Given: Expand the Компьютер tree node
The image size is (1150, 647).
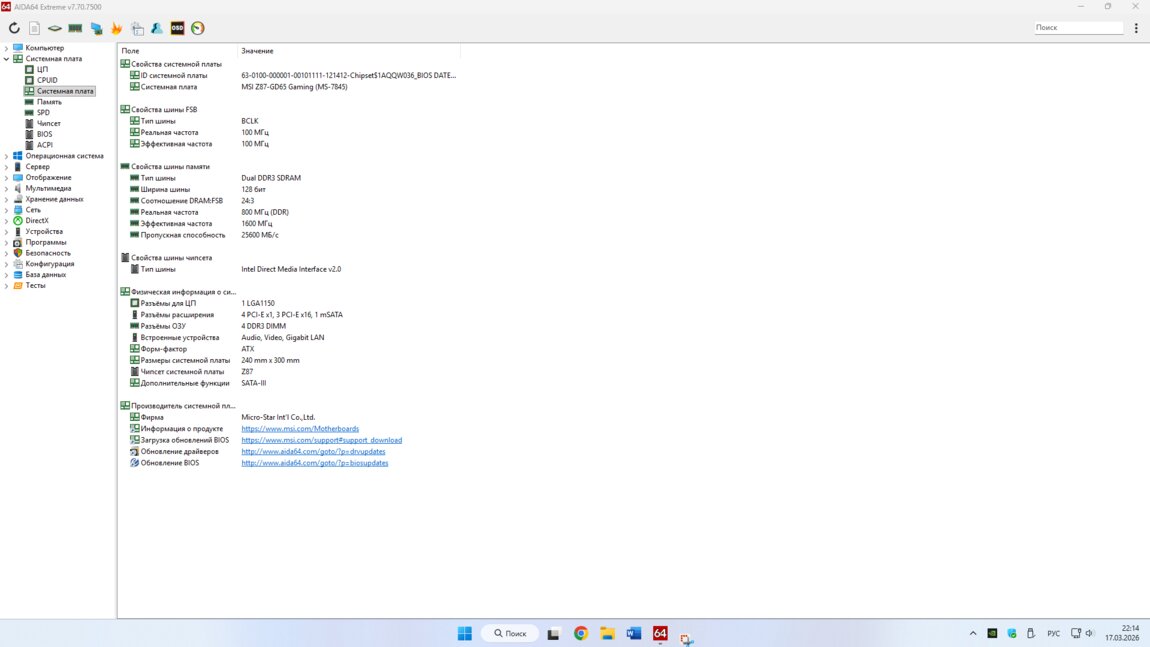Looking at the screenshot, I should pyautogui.click(x=7, y=48).
